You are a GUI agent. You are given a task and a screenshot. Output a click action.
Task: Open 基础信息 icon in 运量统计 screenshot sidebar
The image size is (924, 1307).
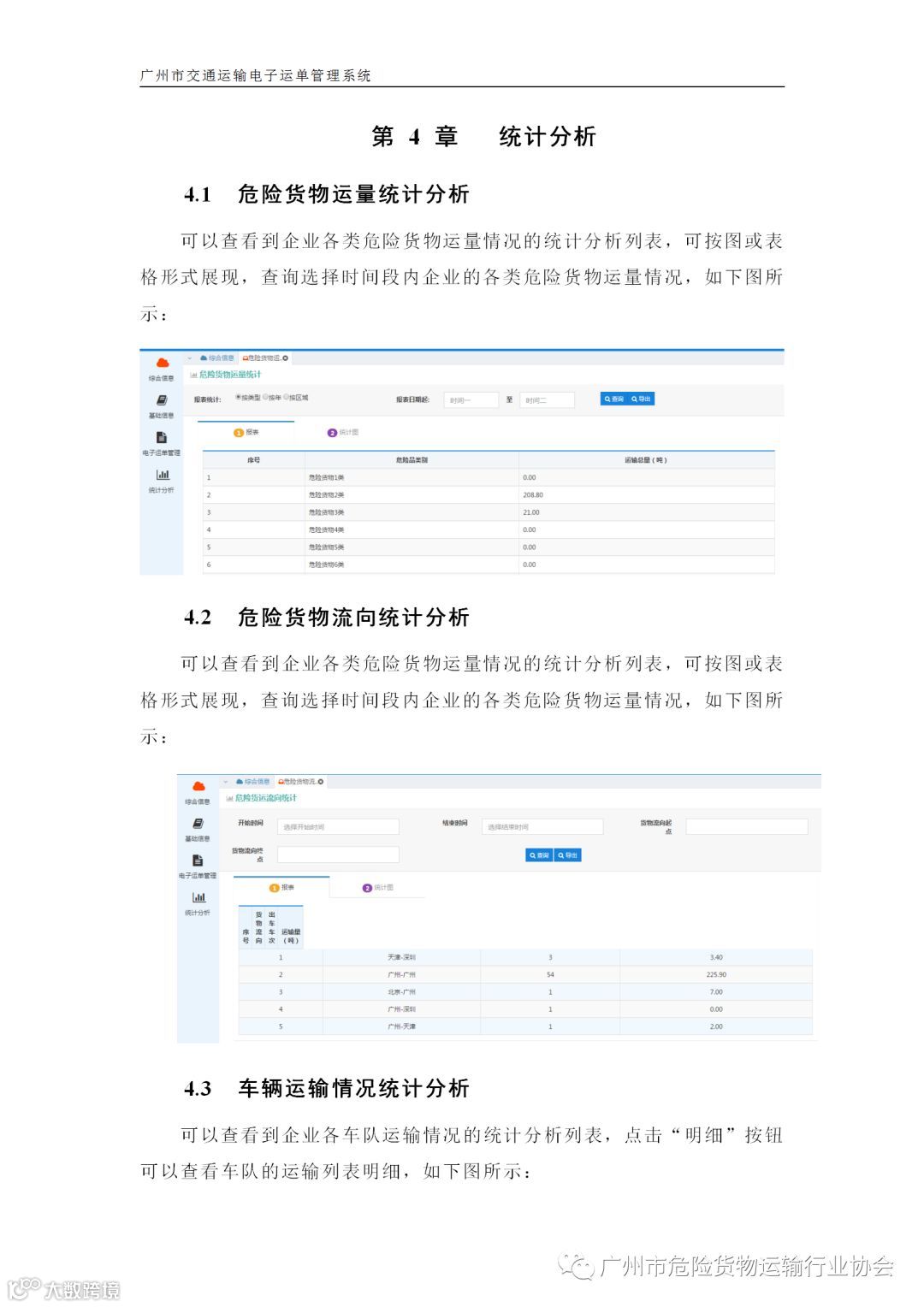point(162,400)
